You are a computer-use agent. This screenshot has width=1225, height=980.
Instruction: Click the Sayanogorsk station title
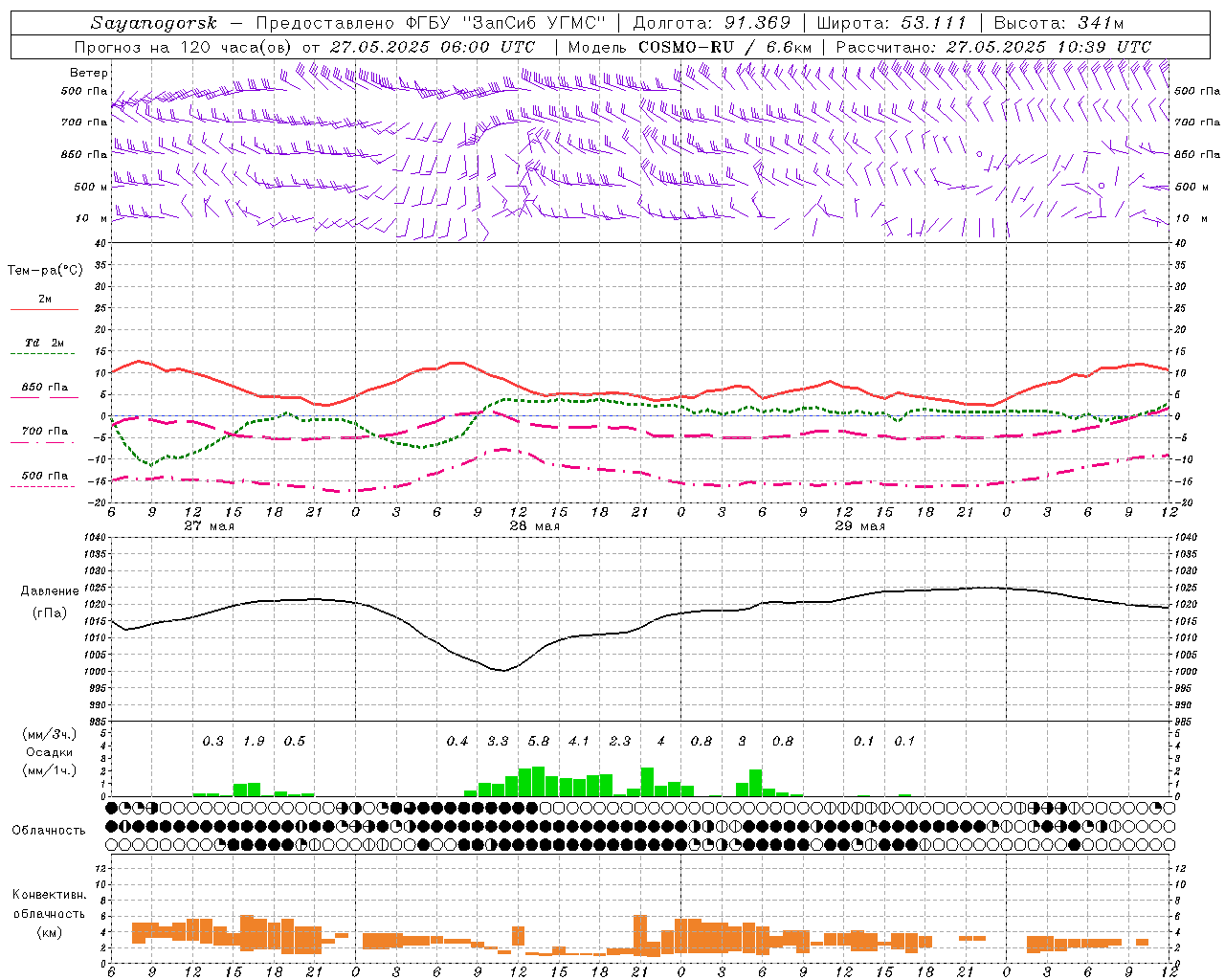pyautogui.click(x=153, y=23)
